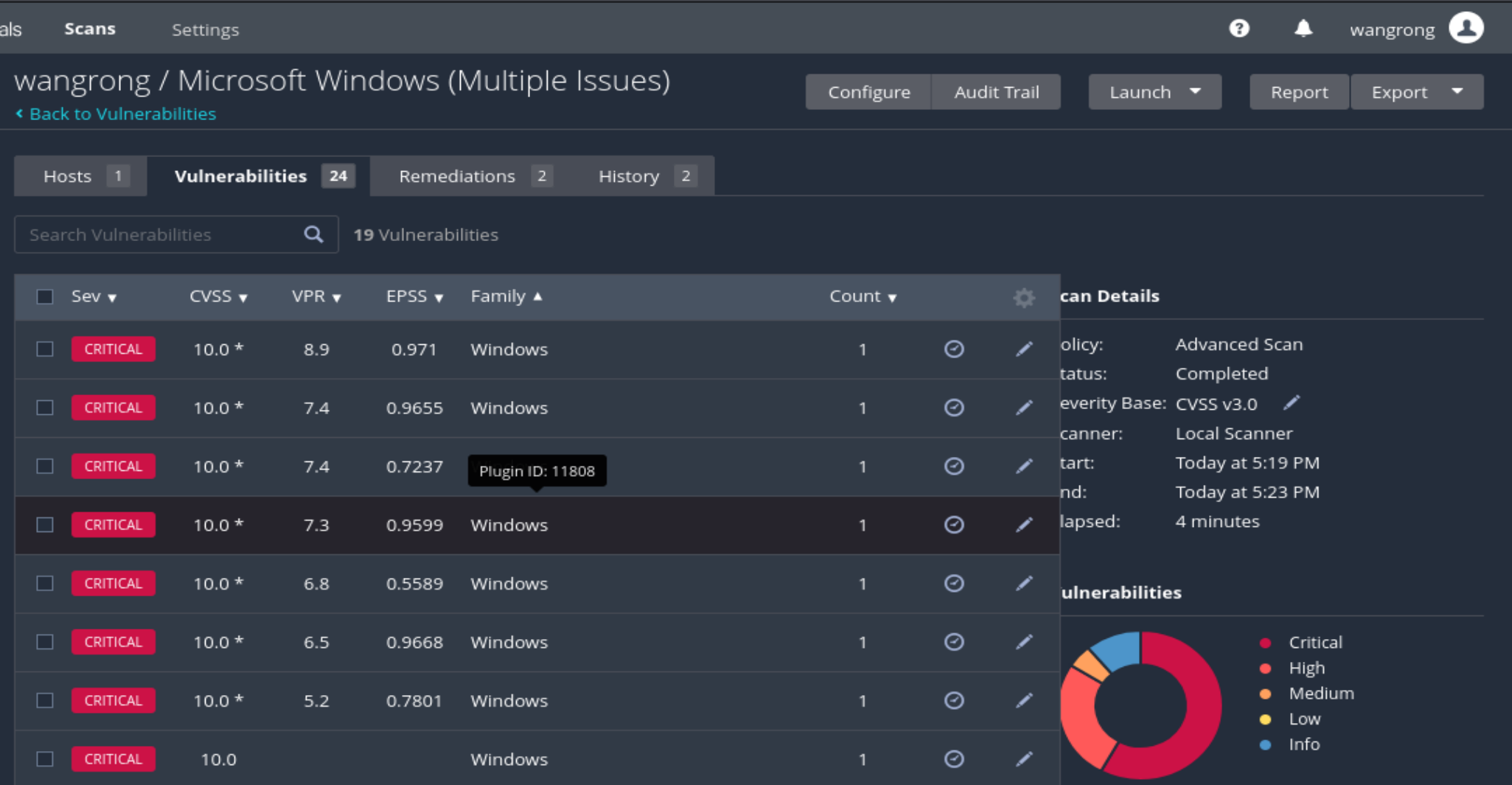Click the Report button
This screenshot has width=1512, height=785.
(1299, 92)
